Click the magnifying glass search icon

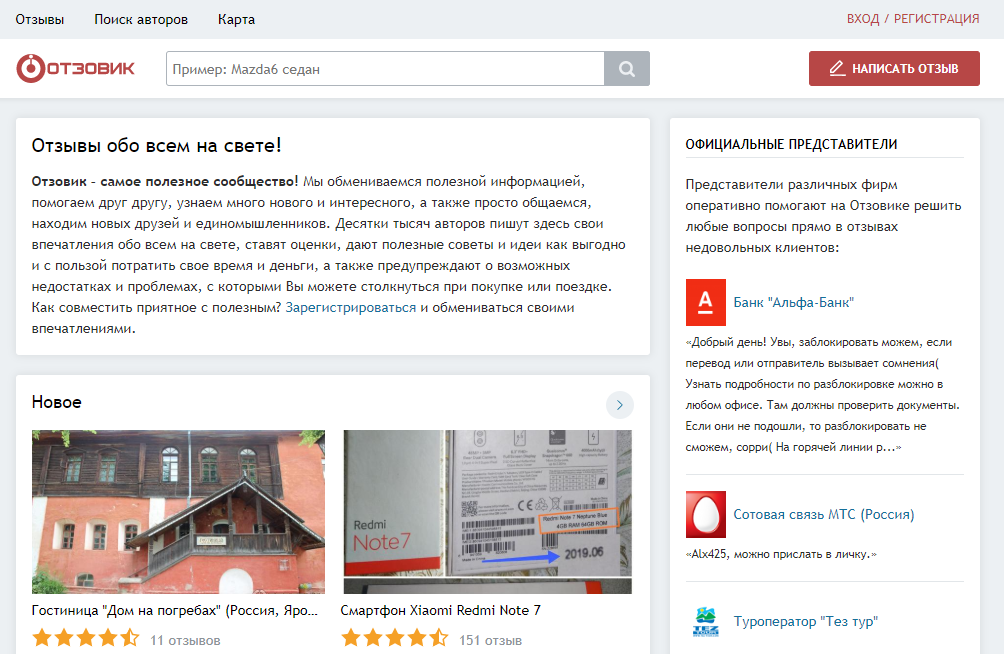(x=626, y=68)
